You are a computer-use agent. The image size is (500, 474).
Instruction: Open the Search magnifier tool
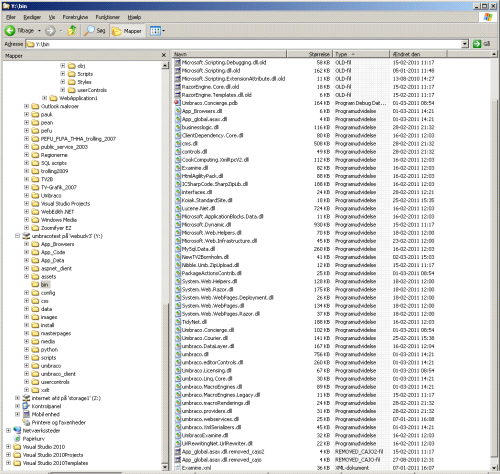[89, 31]
